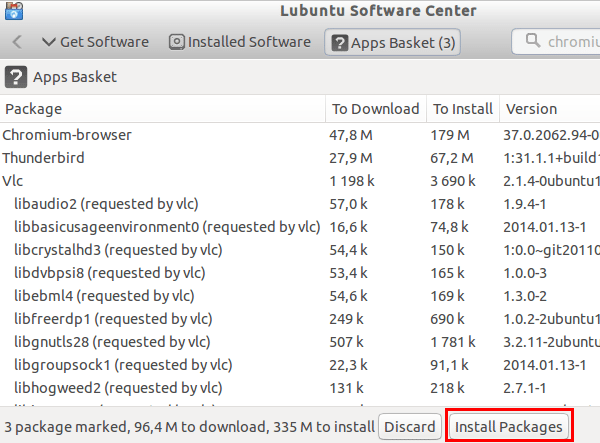Select libhogweed2 (requested by vlc)
This screenshot has height=443, width=600.
pos(300,388)
